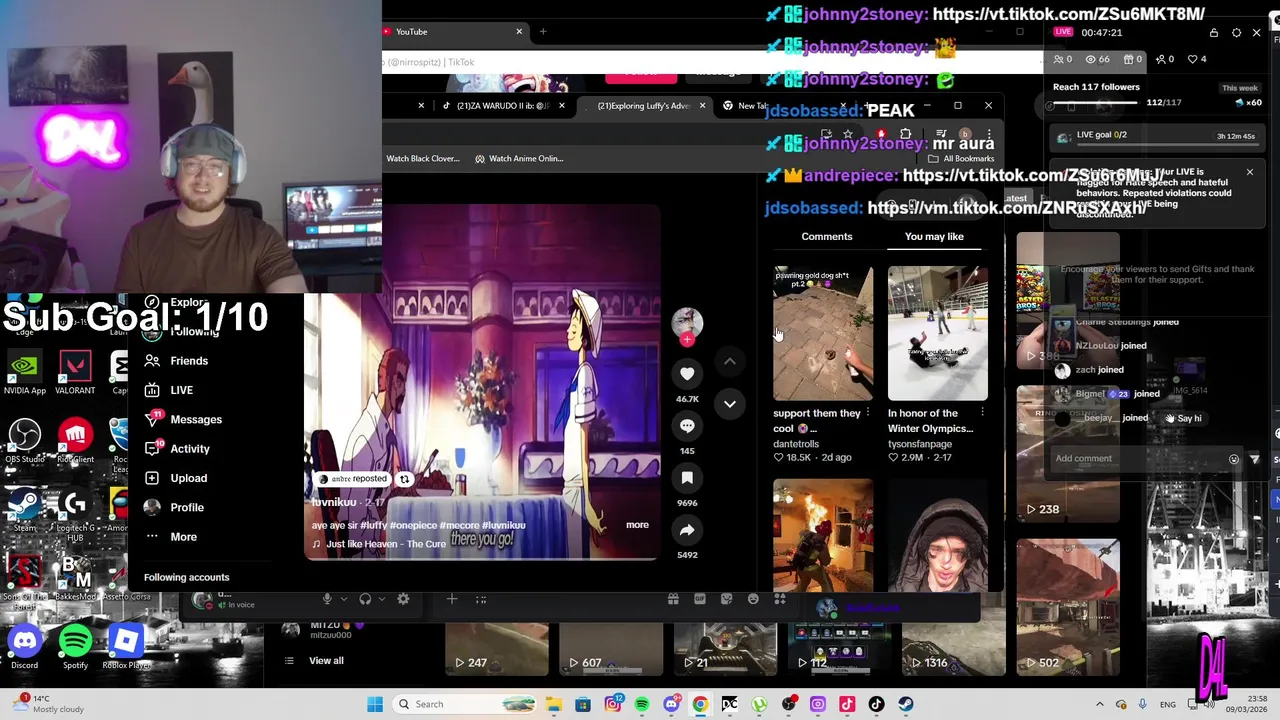Go to the previous video with the up arrow
This screenshot has height=720, width=1280.
coord(730,361)
